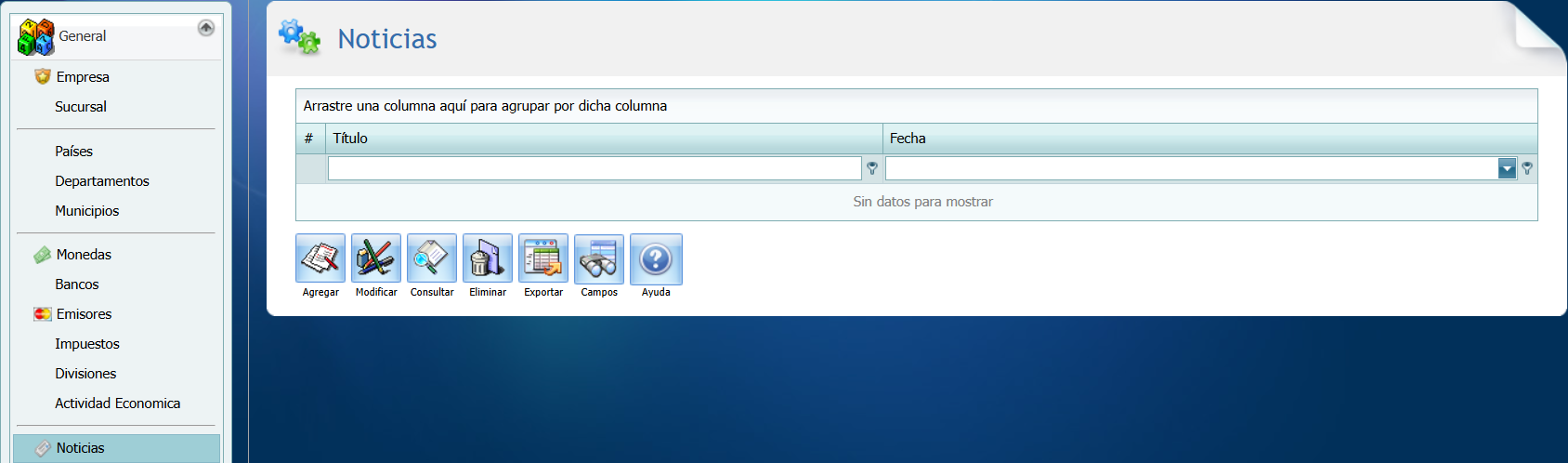This screenshot has height=463, width=1568.
Task: Click the 'Sin datos para mostrar' message
Action: 923,202
